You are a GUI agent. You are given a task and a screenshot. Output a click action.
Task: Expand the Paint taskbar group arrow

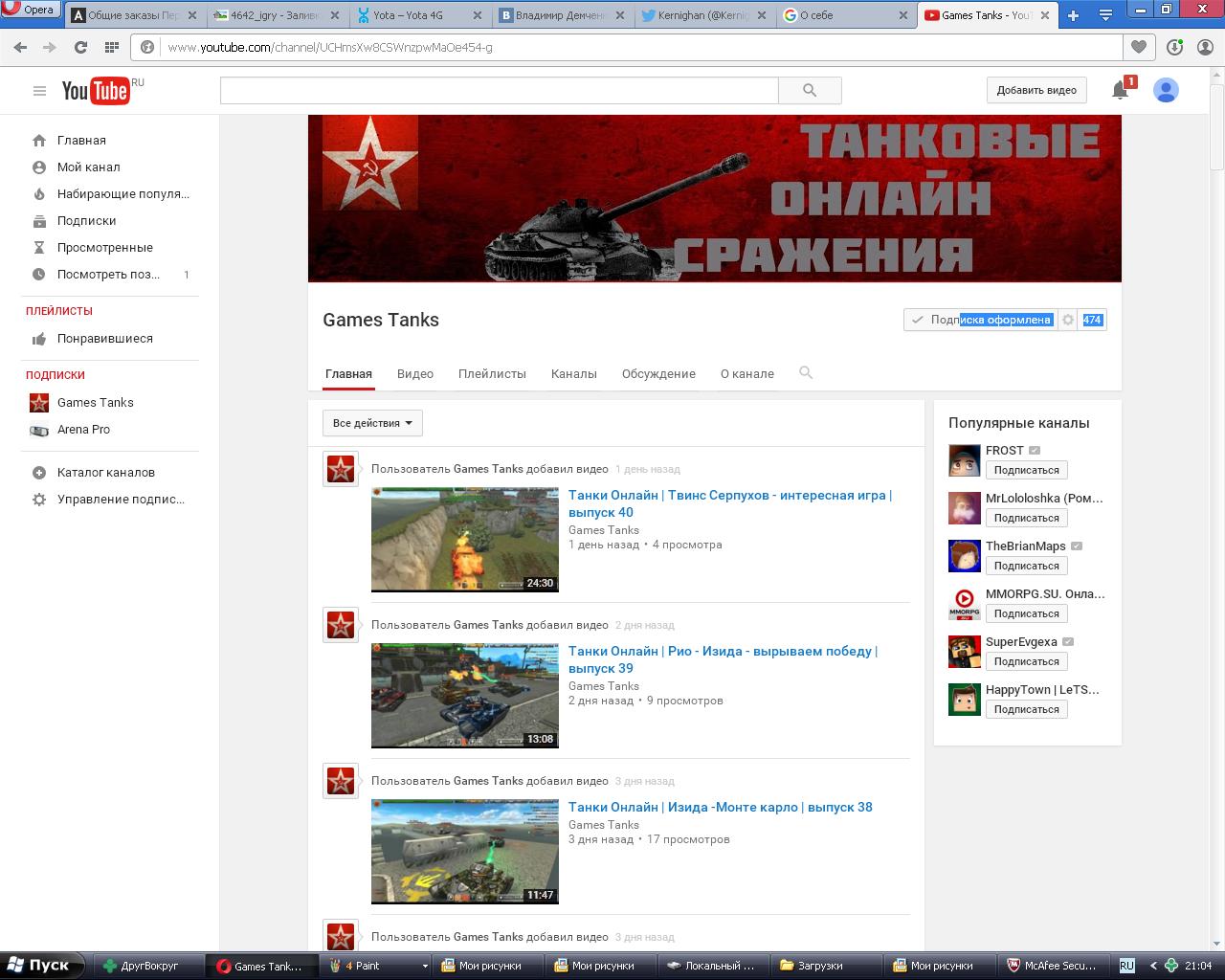click(x=425, y=967)
